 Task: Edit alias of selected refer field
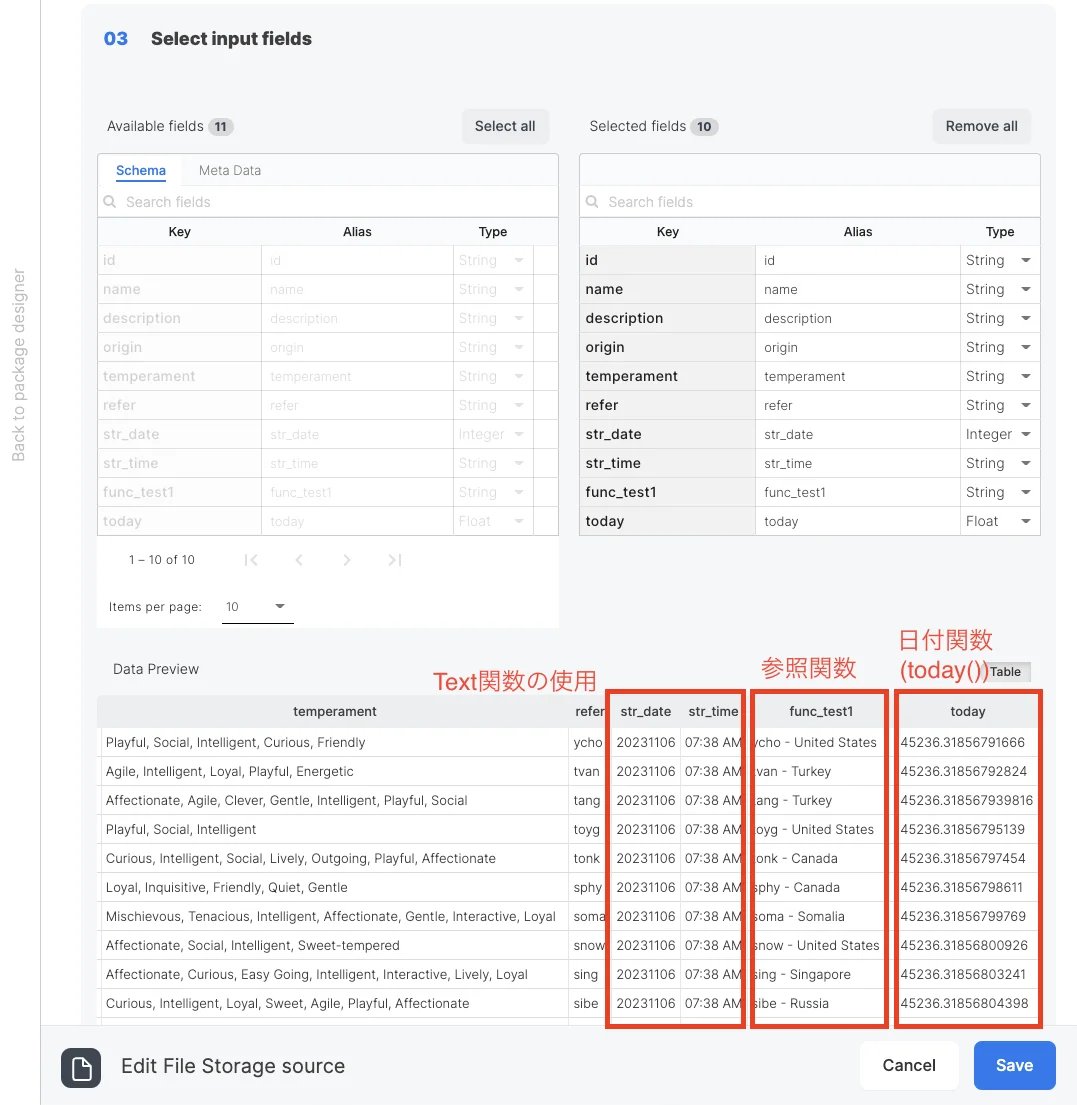tap(857, 405)
